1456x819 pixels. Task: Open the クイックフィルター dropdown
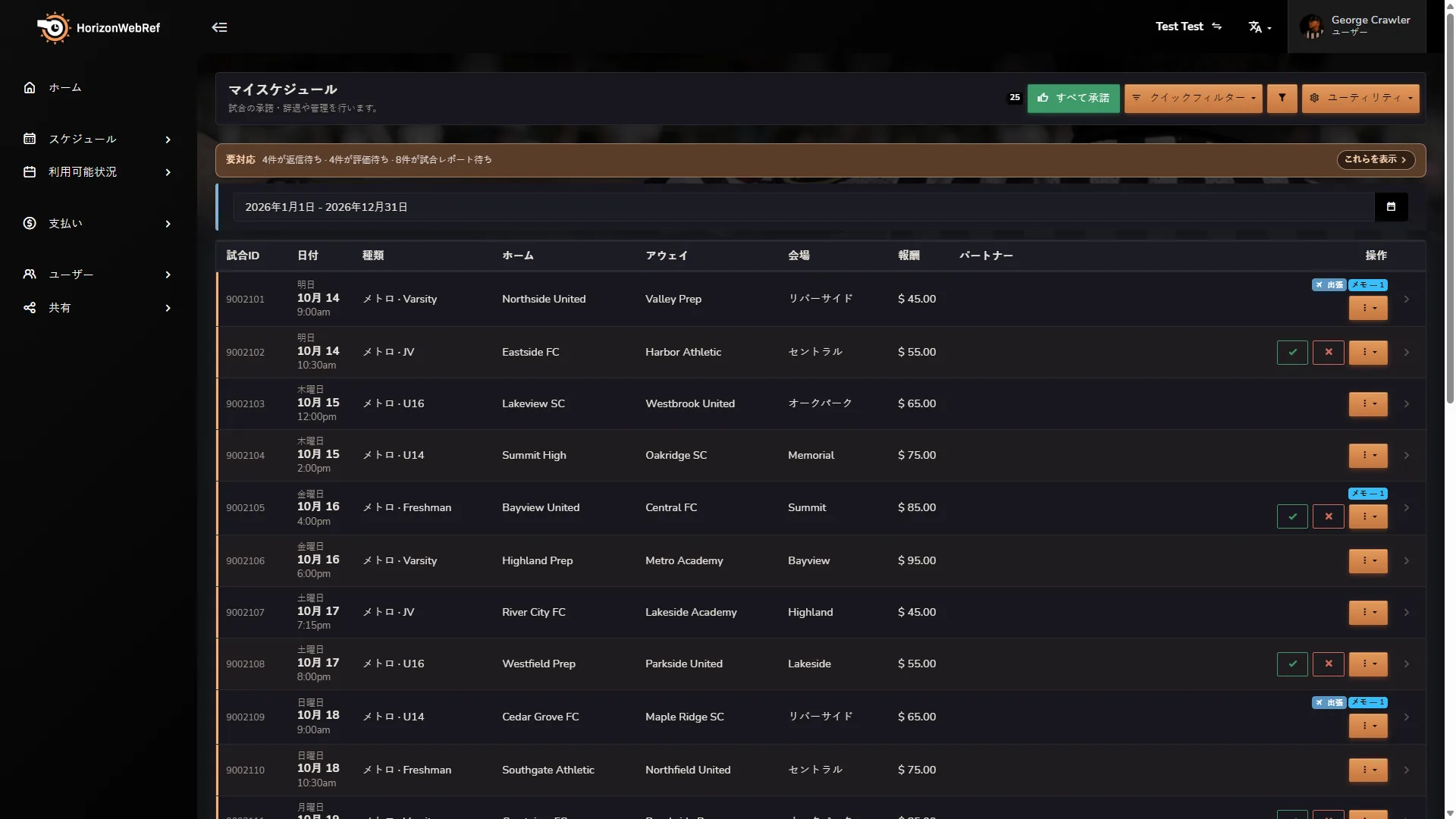pyautogui.click(x=1193, y=99)
